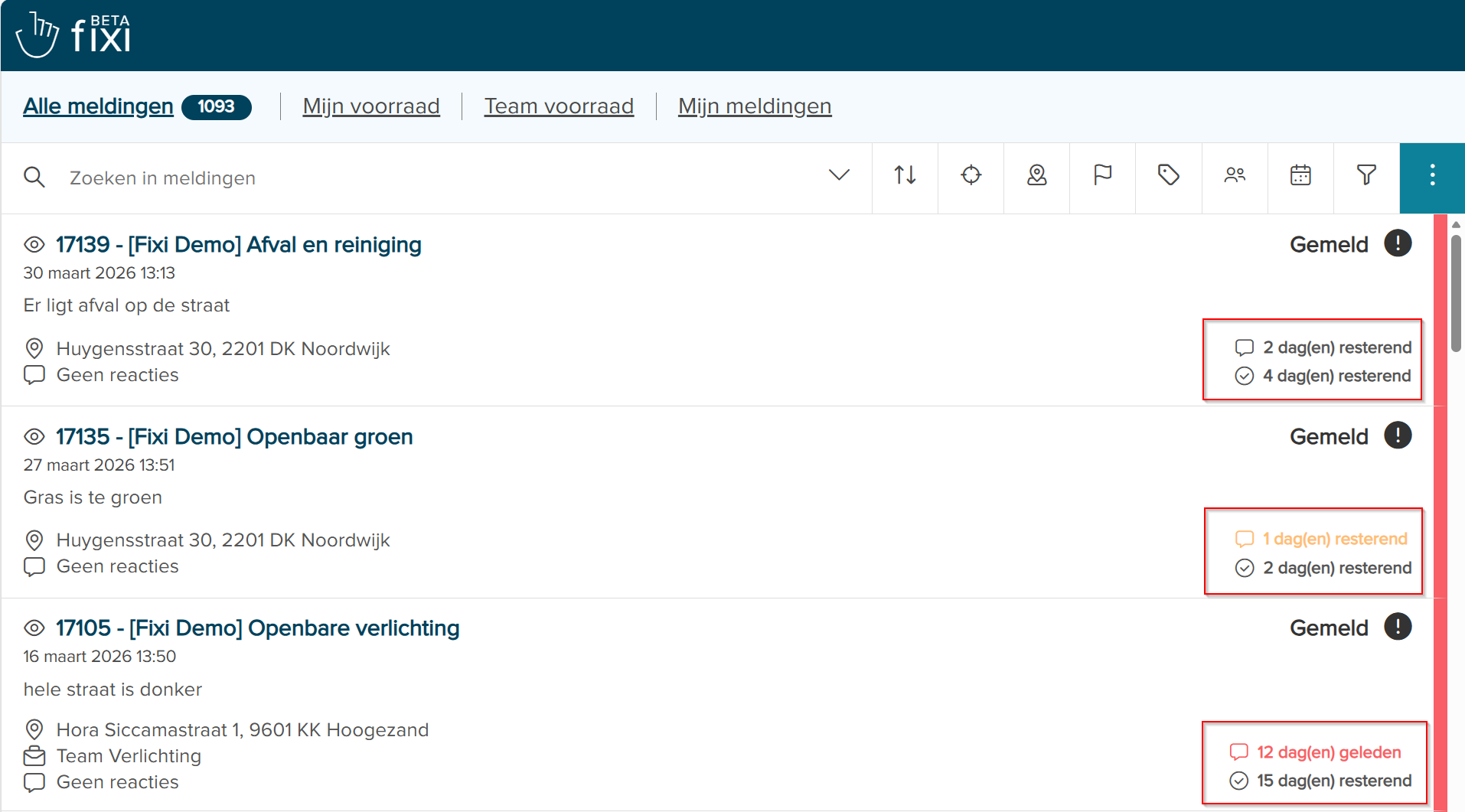Expand the search bar chevron dropdown
The image size is (1465, 812).
tap(839, 176)
